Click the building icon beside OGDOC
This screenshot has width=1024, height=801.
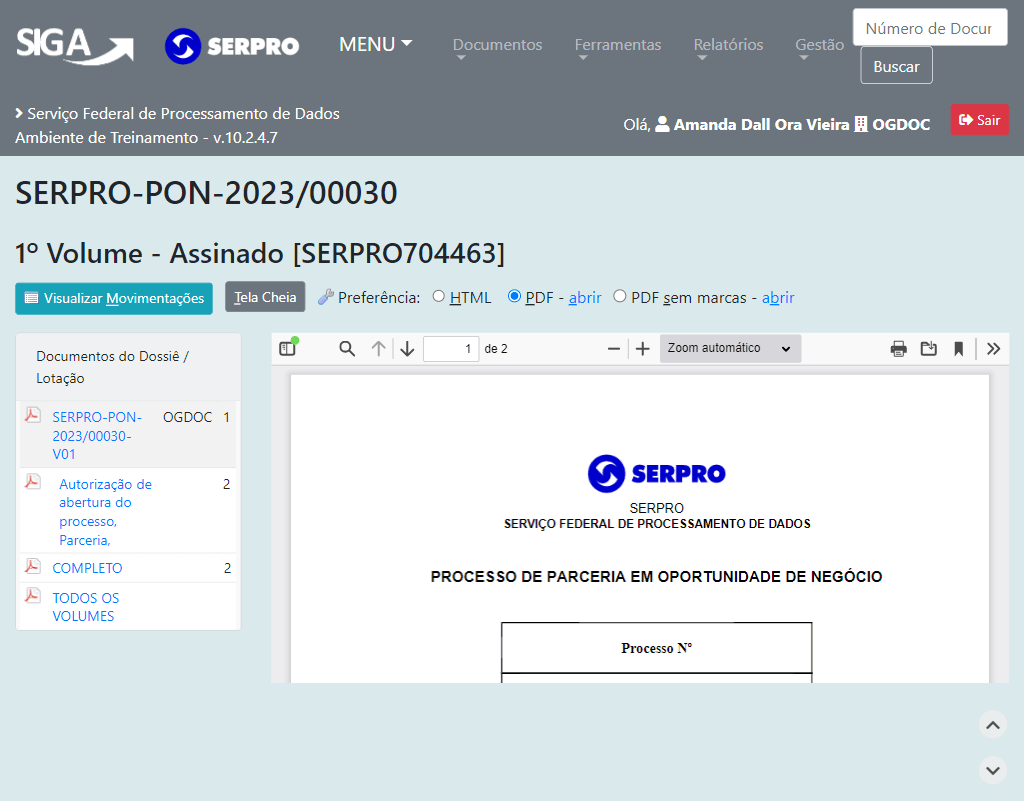pyautogui.click(x=861, y=123)
